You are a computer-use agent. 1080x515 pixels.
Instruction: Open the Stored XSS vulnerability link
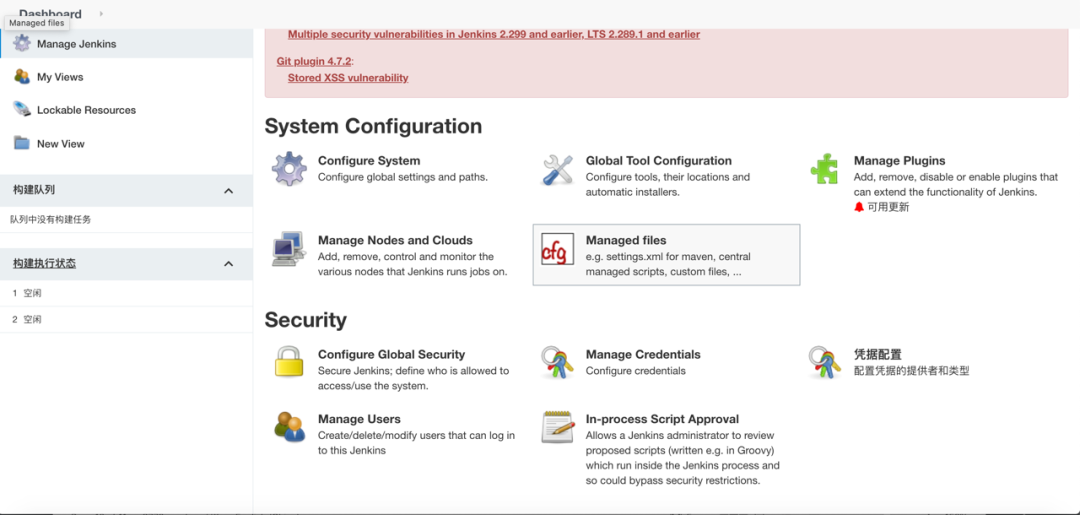(x=348, y=78)
